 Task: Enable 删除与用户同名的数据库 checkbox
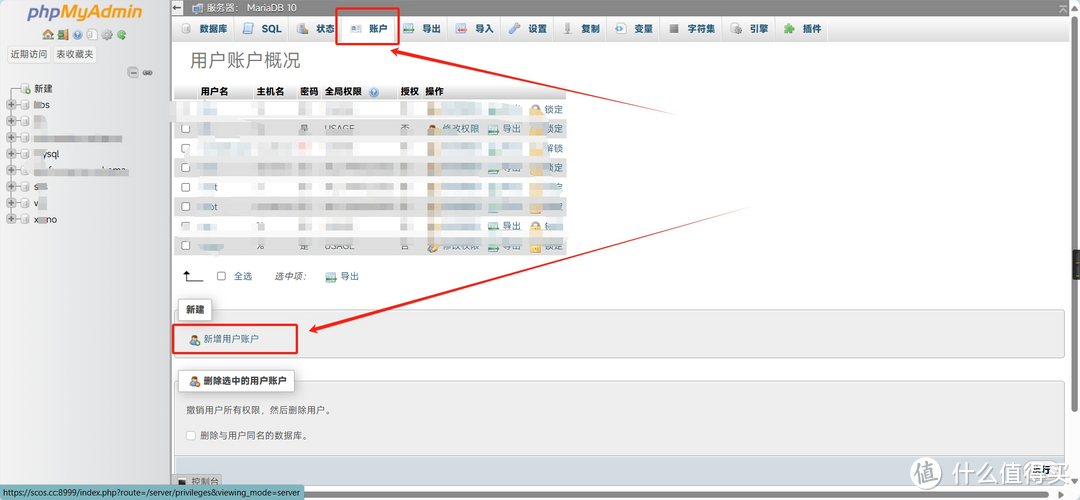[191, 435]
